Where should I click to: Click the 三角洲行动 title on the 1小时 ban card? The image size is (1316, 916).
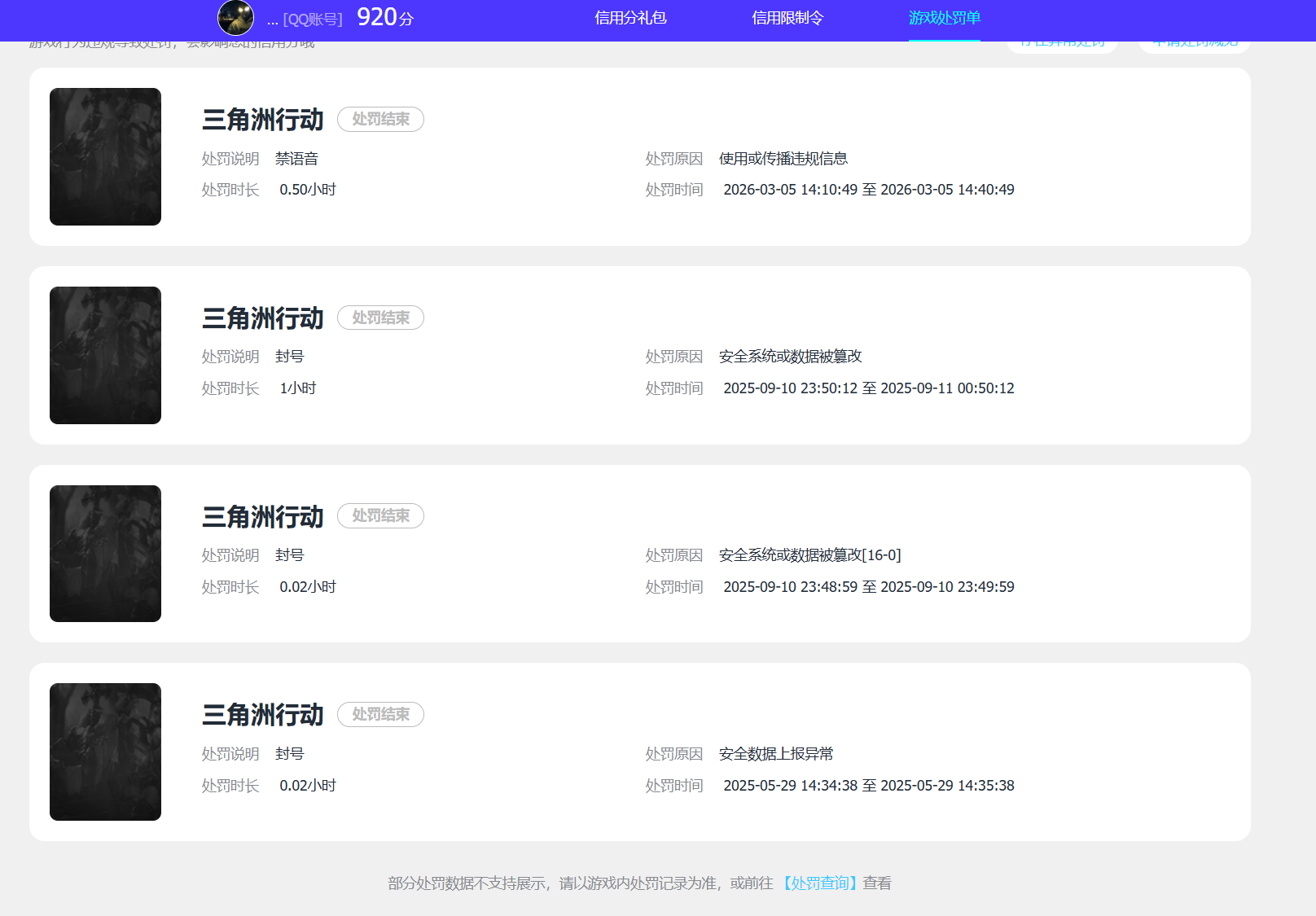[263, 318]
